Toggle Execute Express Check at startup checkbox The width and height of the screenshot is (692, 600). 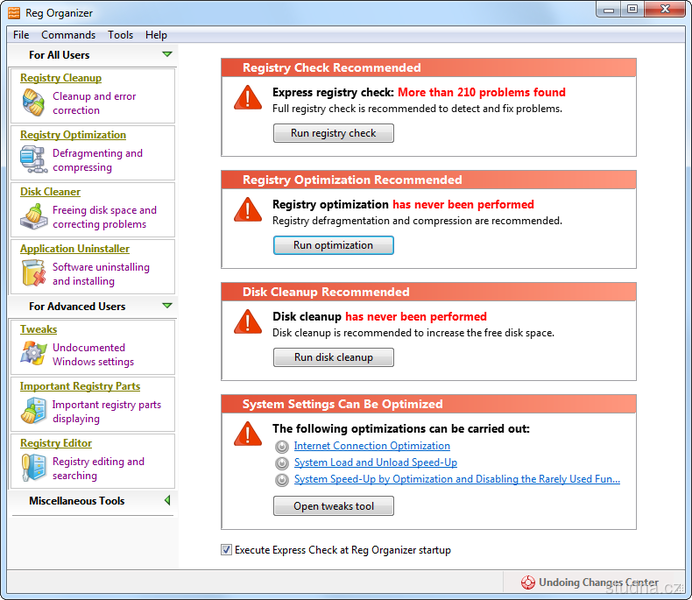coord(226,550)
